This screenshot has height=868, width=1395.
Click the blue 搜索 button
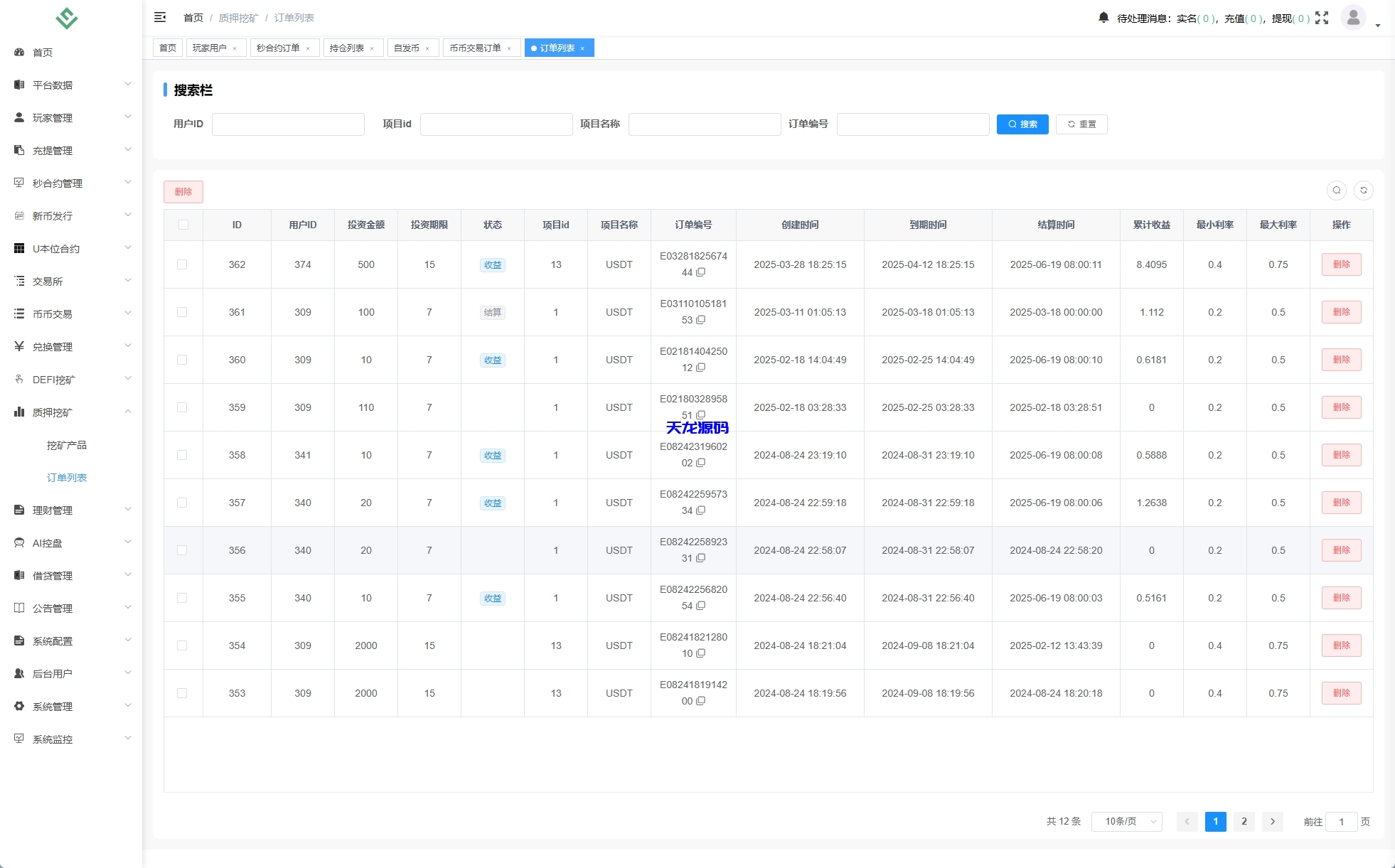click(x=1022, y=124)
